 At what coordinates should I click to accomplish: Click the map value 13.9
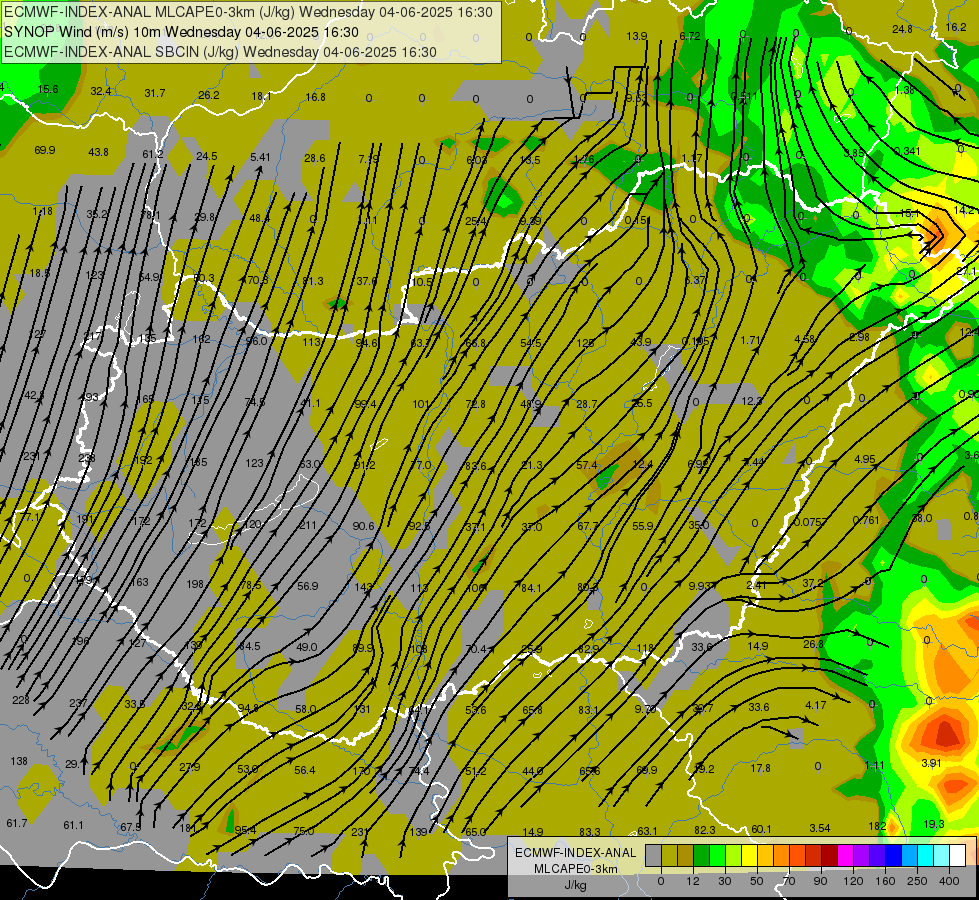tap(636, 37)
